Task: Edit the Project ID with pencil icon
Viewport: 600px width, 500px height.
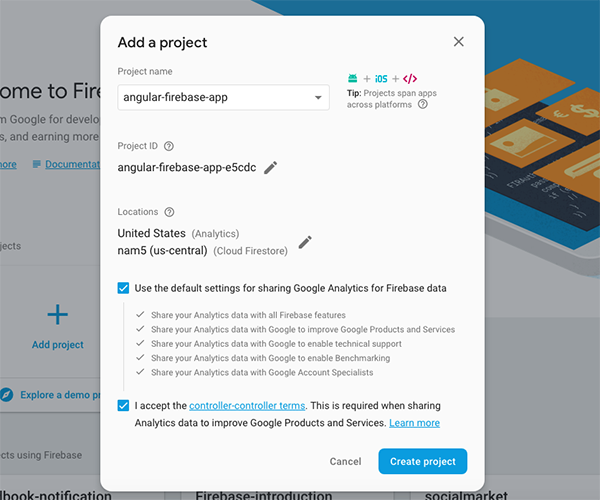Action: pyautogui.click(x=271, y=168)
